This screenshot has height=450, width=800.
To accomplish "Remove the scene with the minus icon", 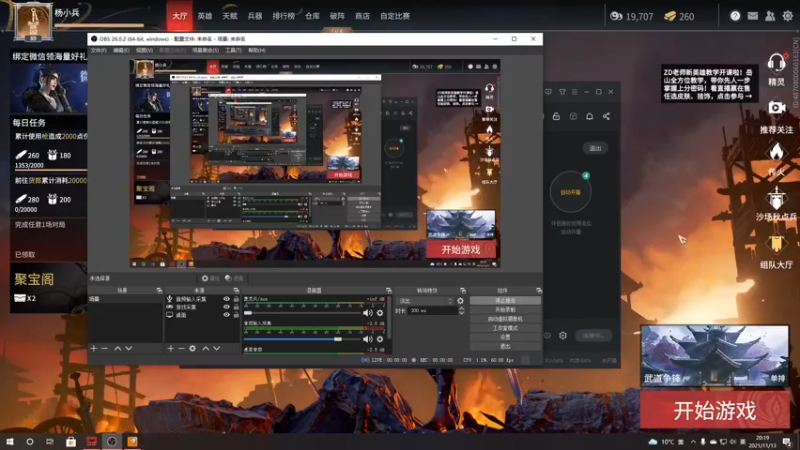I will pyautogui.click(x=105, y=348).
